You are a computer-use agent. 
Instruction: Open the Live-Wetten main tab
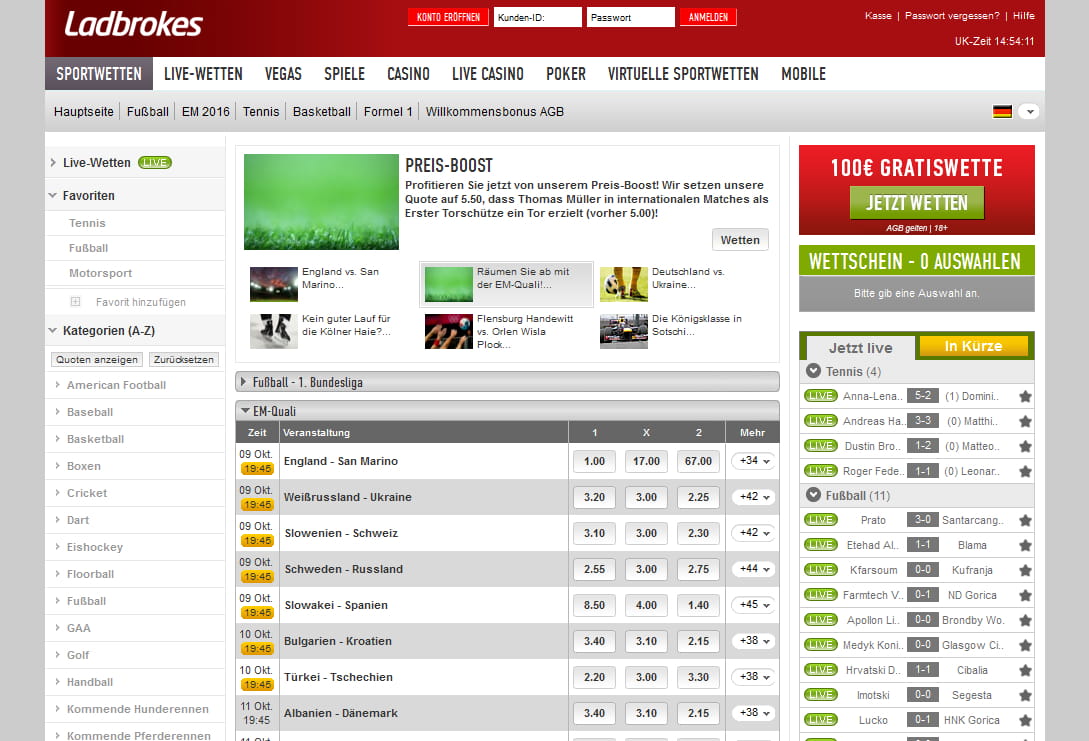(203, 74)
